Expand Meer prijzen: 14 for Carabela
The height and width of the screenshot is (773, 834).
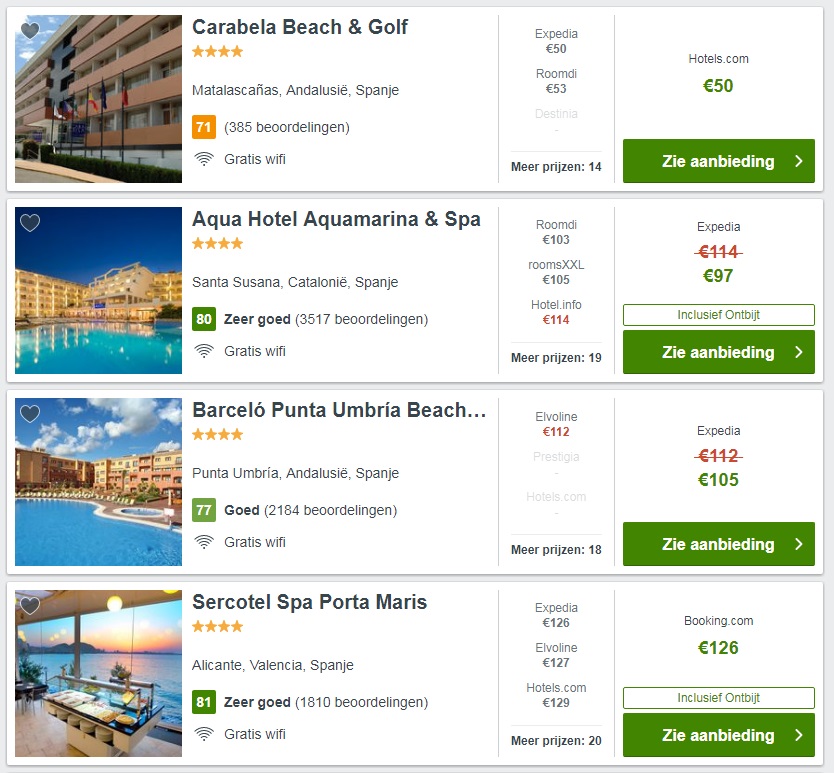[x=556, y=167]
